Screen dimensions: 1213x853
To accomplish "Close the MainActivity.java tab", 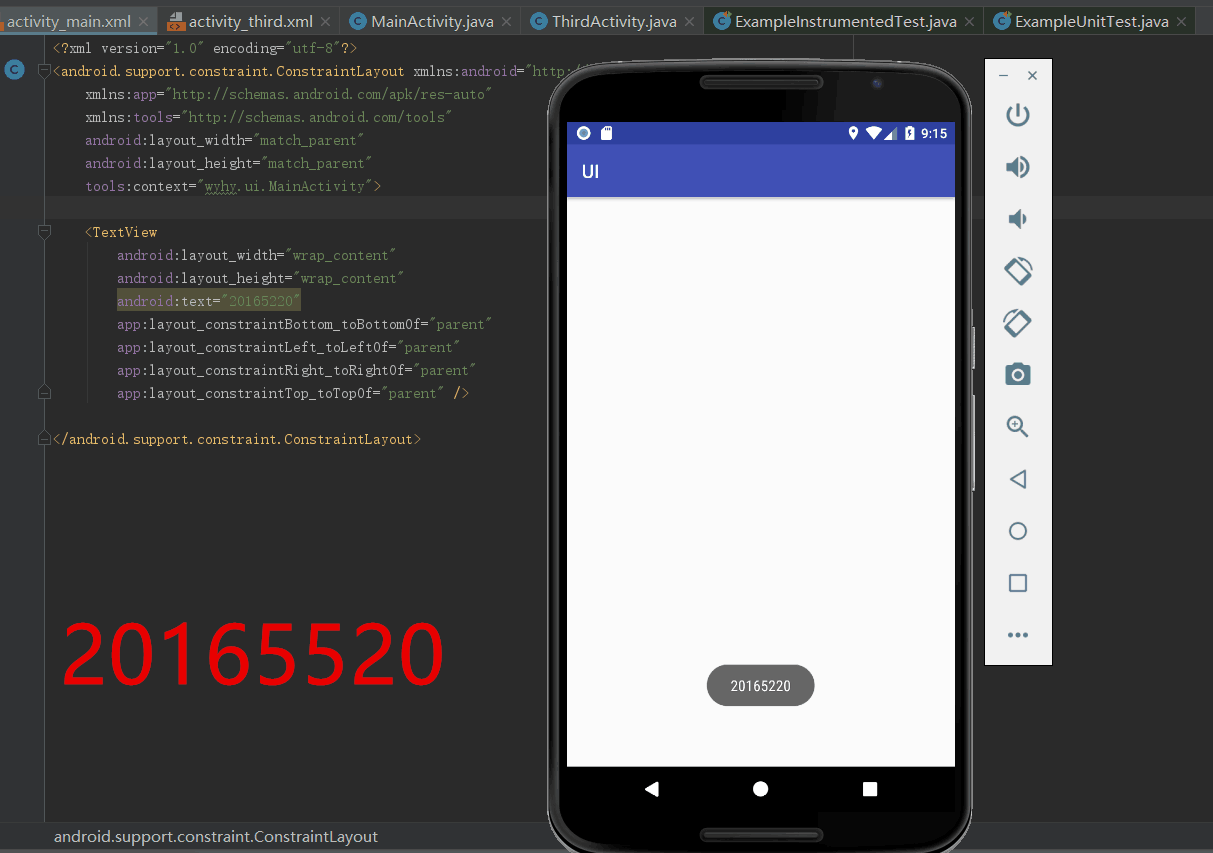I will (x=507, y=21).
